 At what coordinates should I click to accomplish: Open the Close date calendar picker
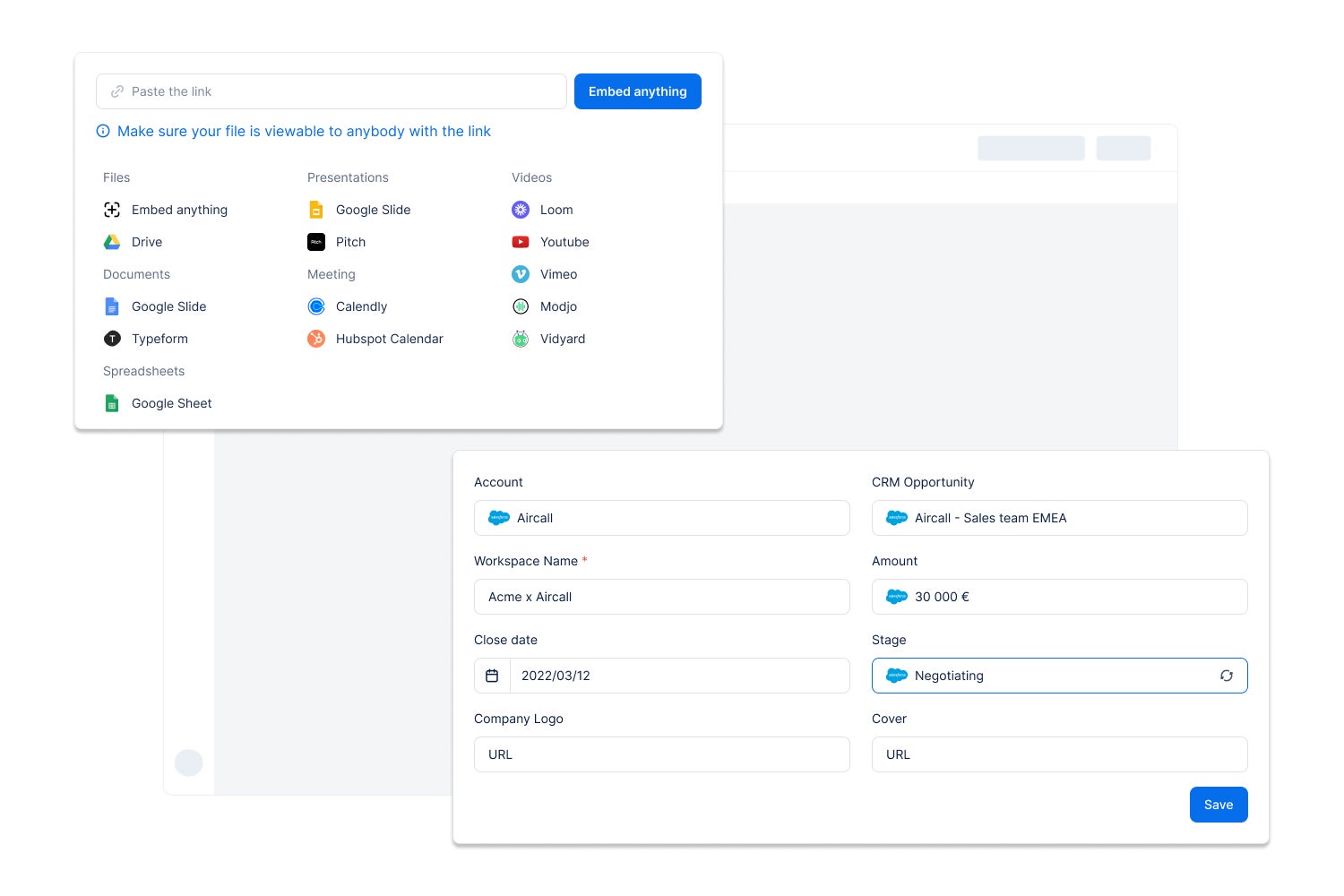[492, 676]
